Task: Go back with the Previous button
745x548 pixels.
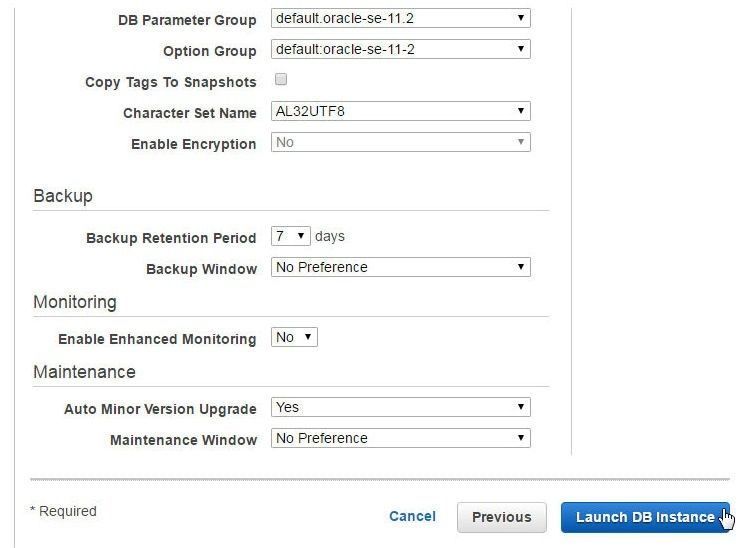Action: click(502, 518)
